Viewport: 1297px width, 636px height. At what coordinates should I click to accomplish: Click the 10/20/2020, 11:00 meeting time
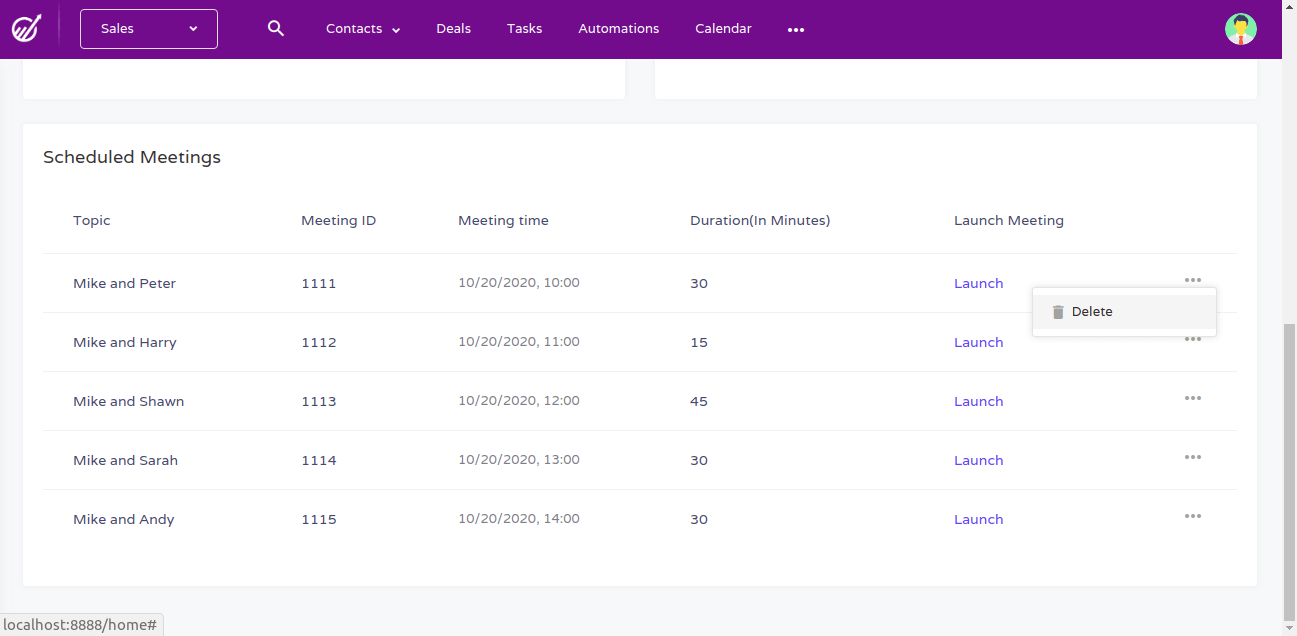click(519, 342)
